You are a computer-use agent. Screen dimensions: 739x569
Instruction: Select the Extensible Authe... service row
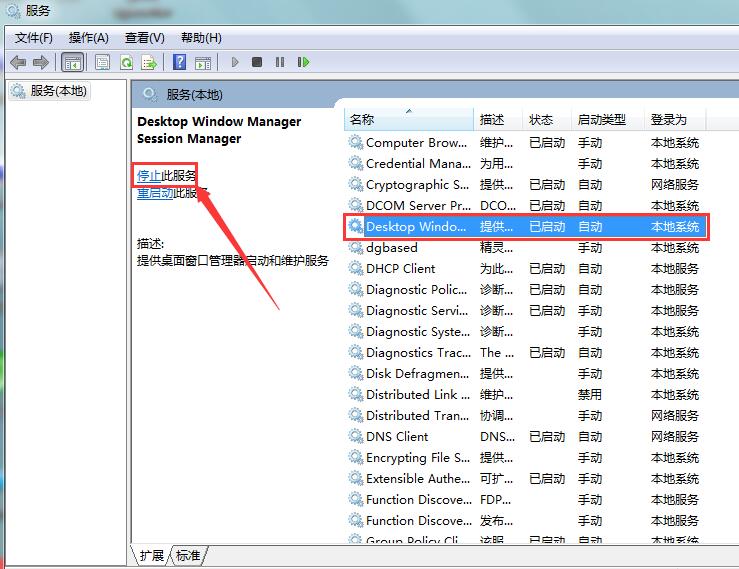point(526,478)
